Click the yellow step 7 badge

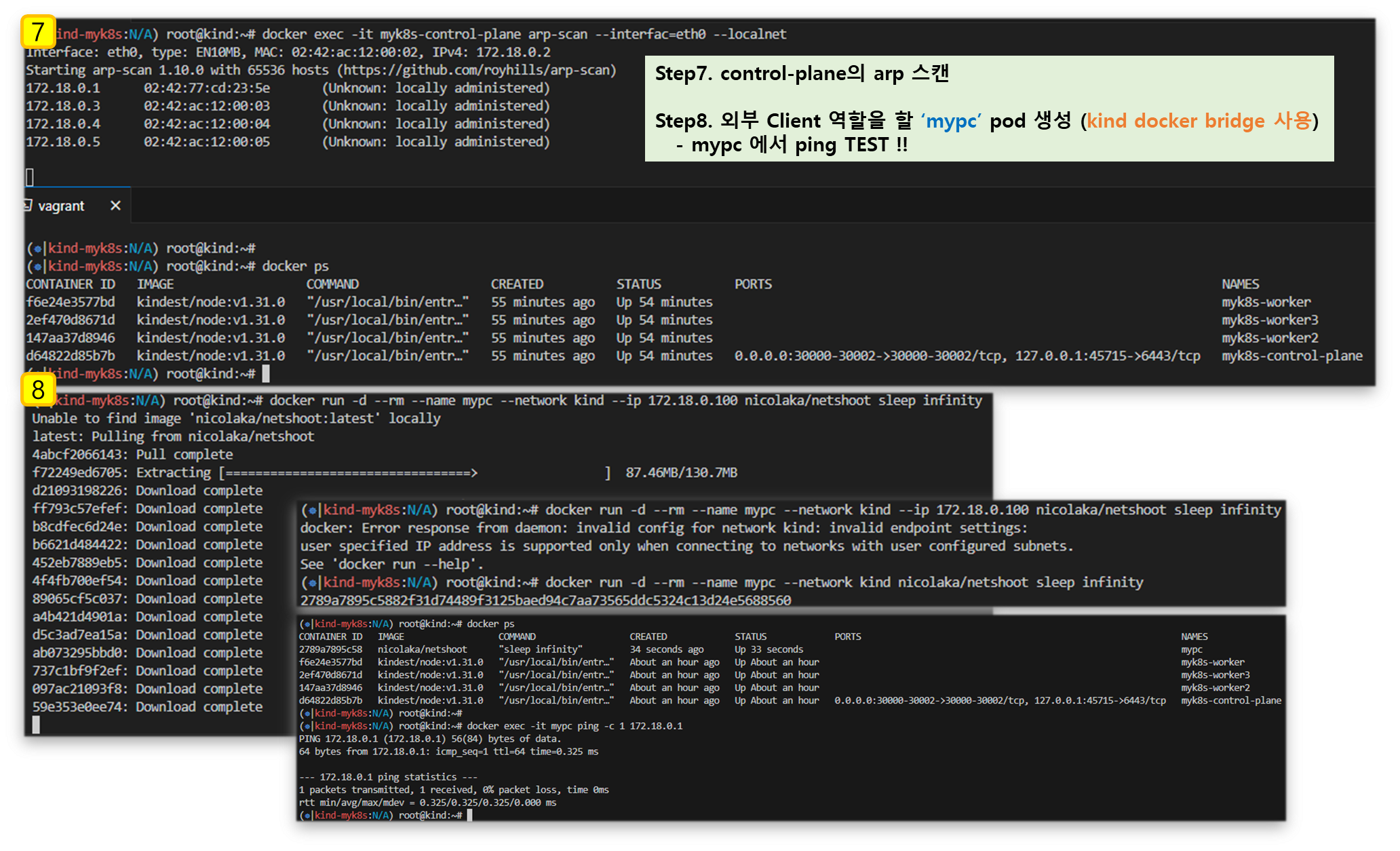[x=38, y=32]
